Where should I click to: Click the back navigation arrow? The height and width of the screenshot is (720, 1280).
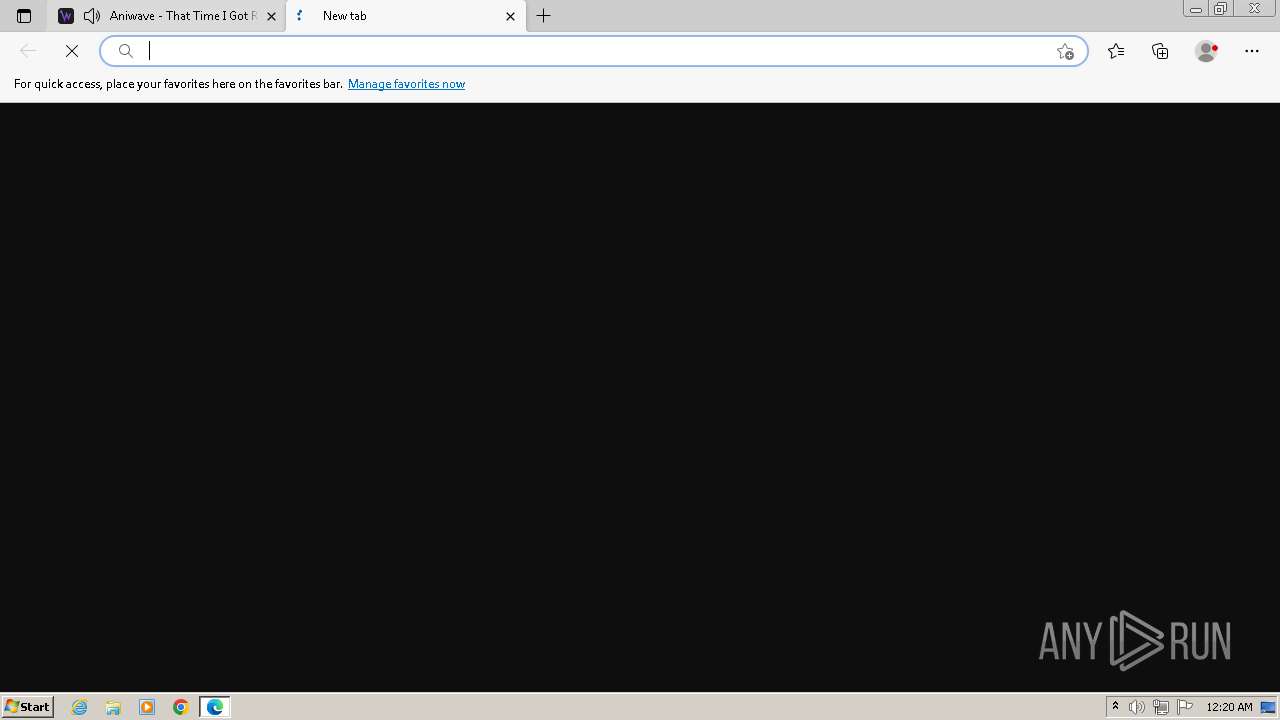[28, 51]
